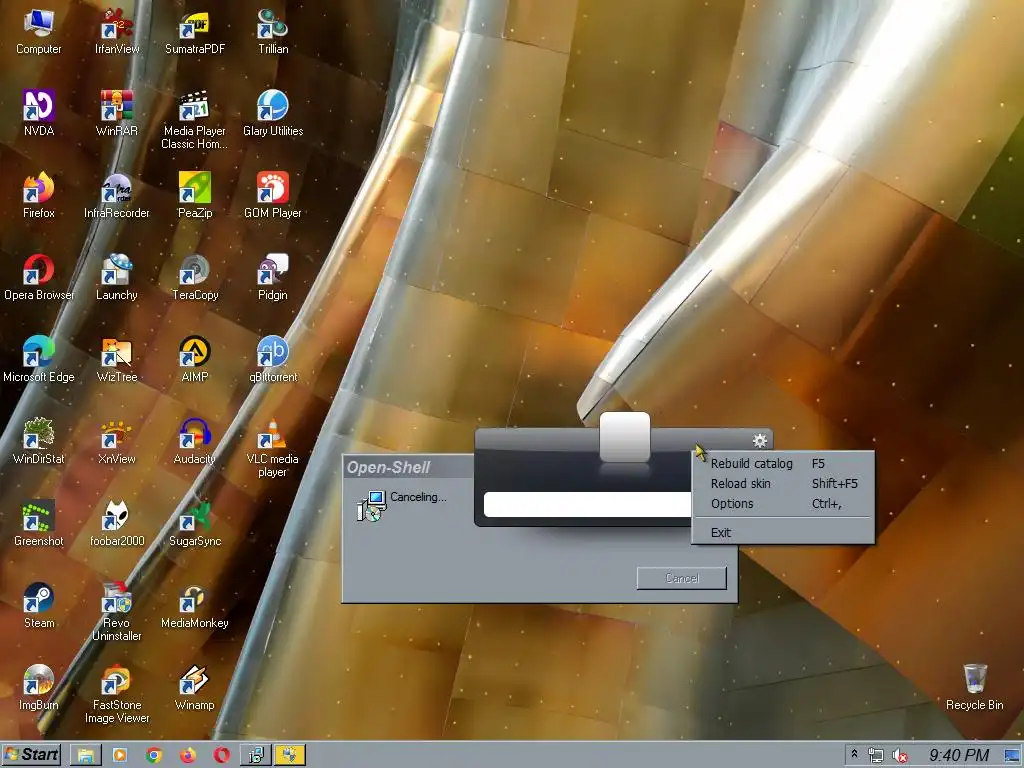Choose Rebuild catalog from the Launchy menu
This screenshot has width=1024, height=768.
pos(782,464)
